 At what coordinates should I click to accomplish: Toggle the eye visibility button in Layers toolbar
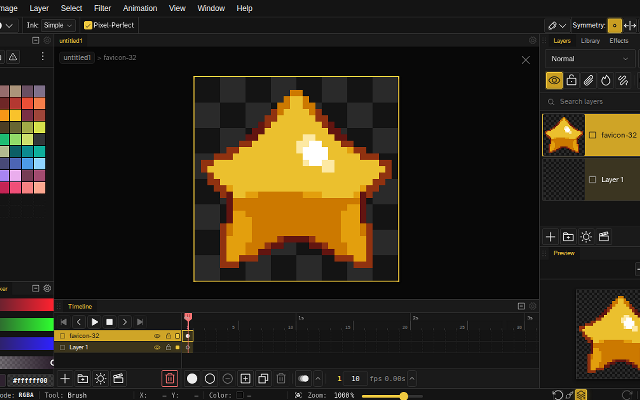point(554,80)
